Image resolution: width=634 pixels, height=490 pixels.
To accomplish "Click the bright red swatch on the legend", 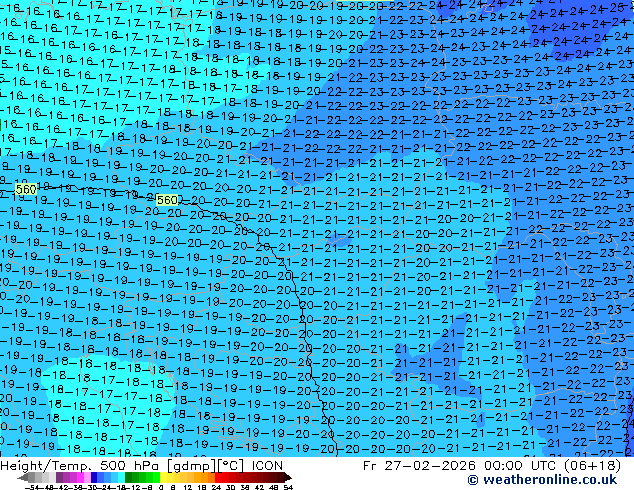I will point(218,477).
